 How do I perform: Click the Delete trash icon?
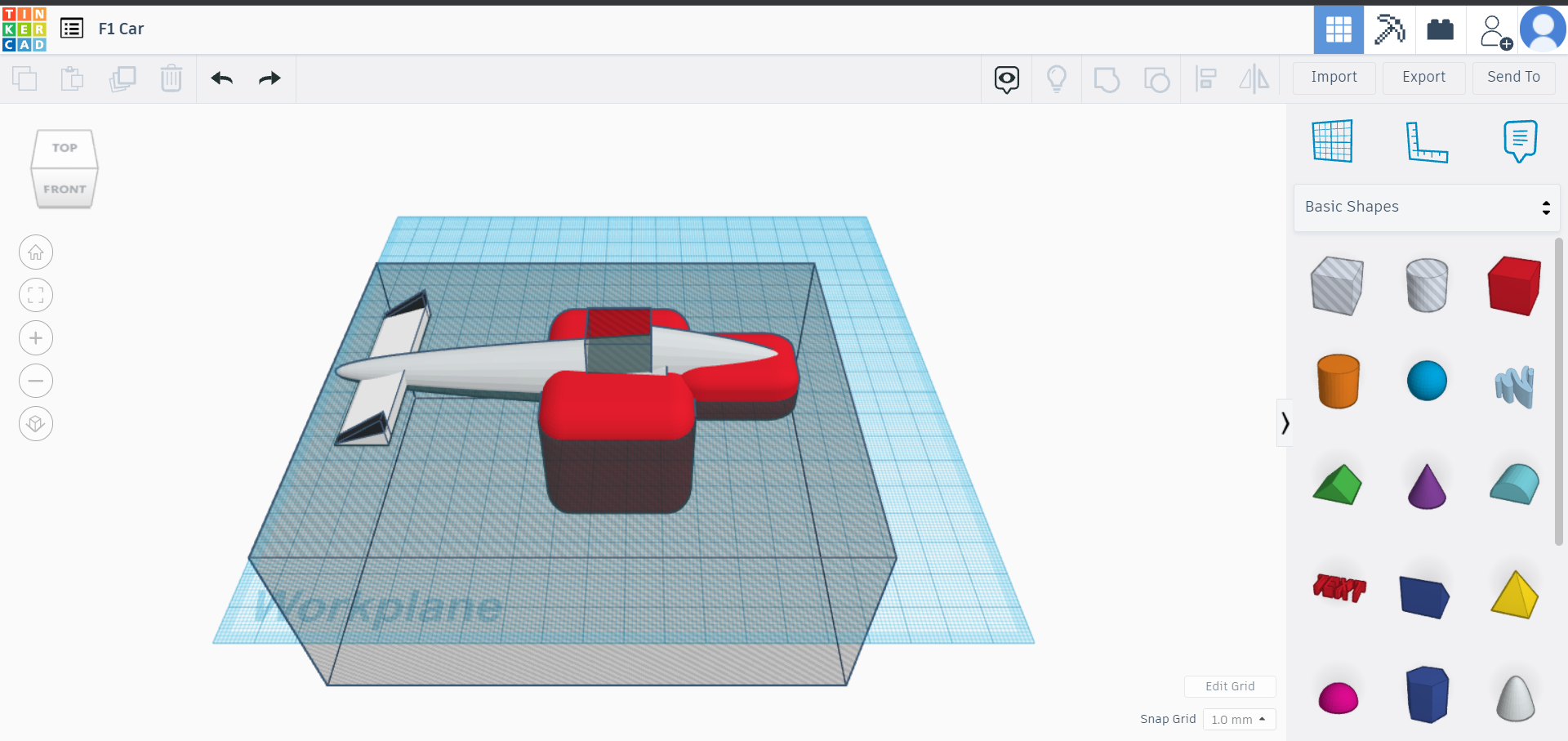171,78
